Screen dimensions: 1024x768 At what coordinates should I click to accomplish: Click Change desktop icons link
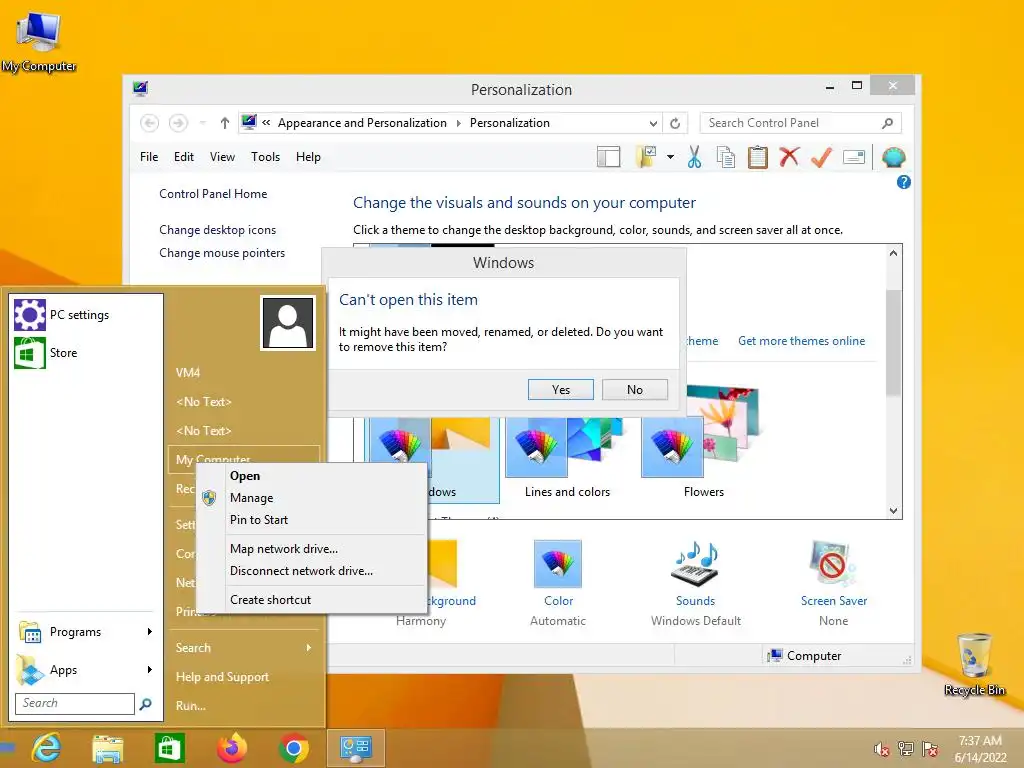tap(217, 230)
